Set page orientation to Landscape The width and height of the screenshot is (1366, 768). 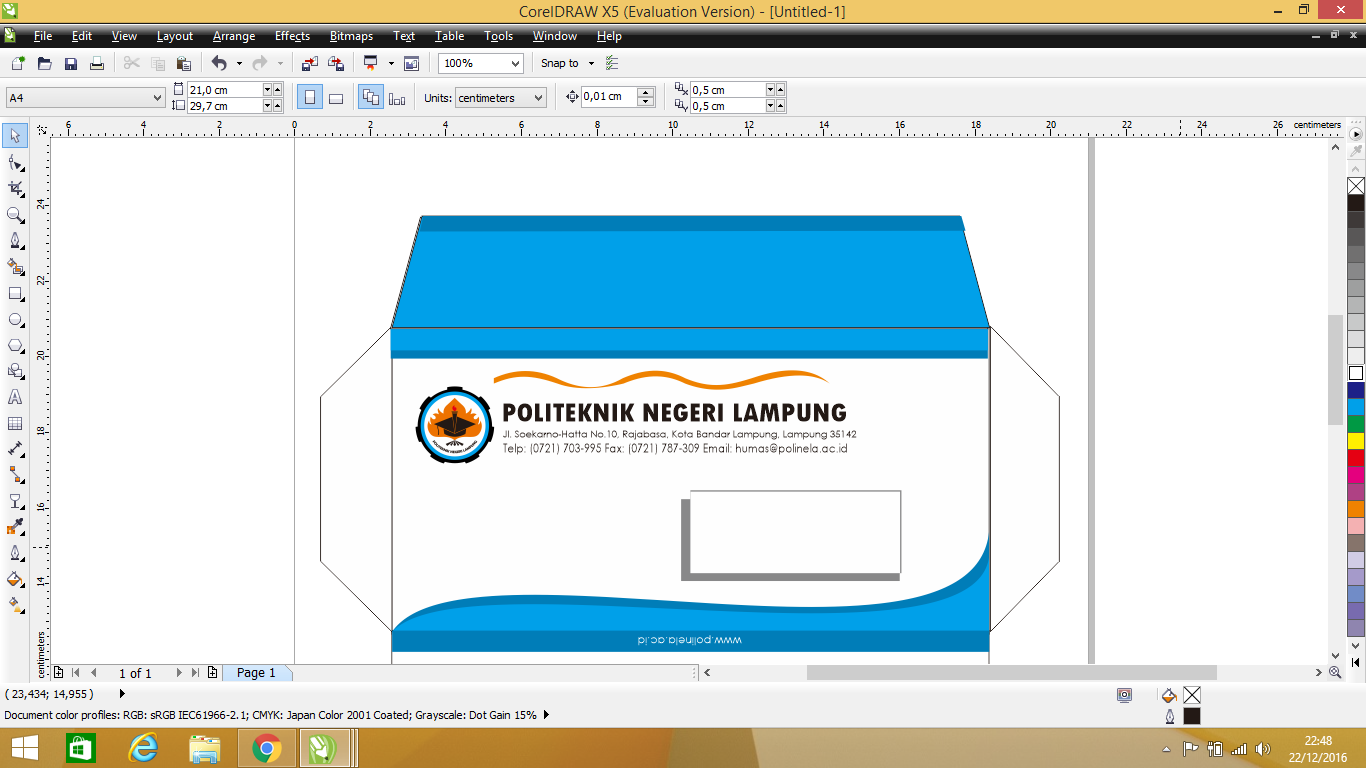point(336,98)
